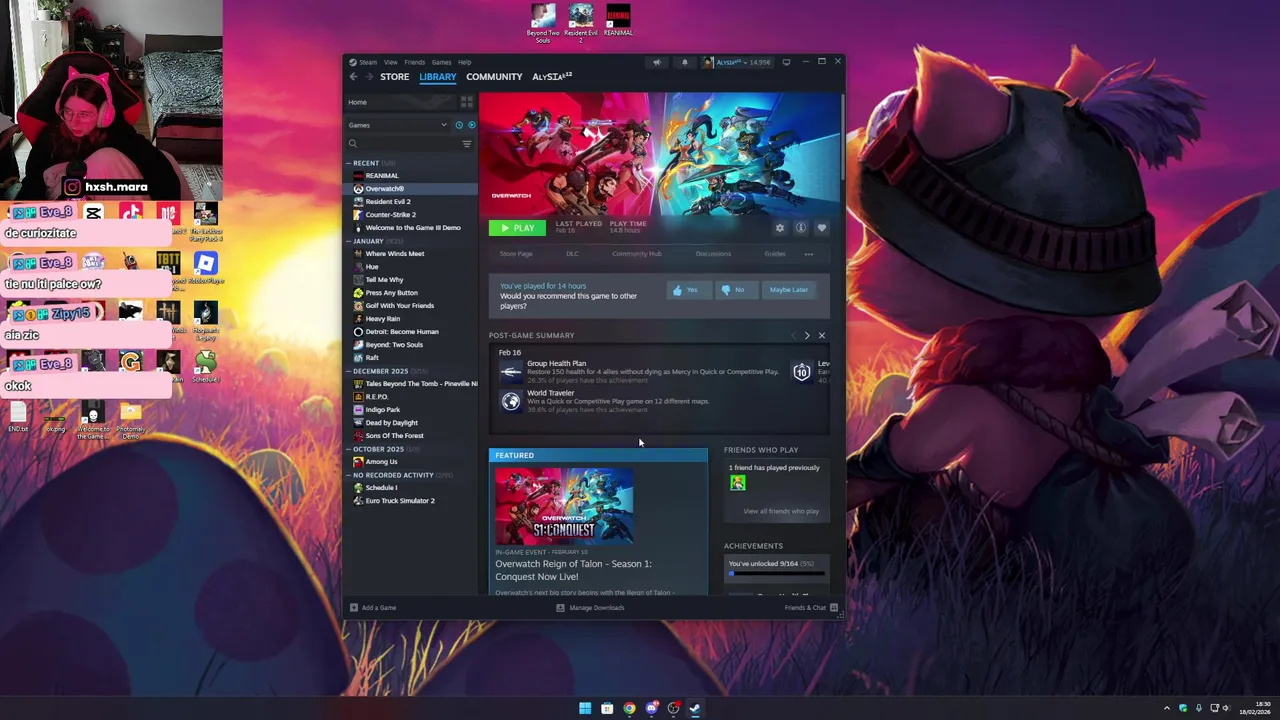1280x720 pixels.
Task: Open the Friends menu
Action: point(414,62)
